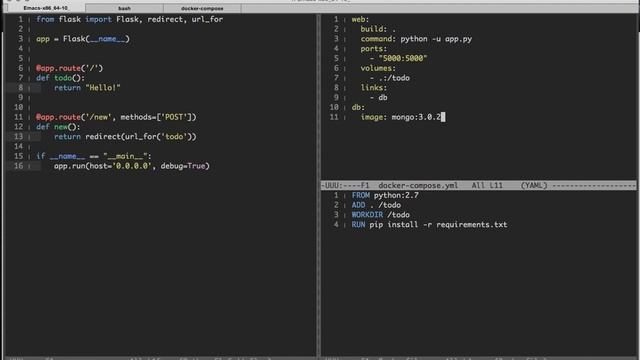Click the 'ports:' YAML key

click(373, 49)
